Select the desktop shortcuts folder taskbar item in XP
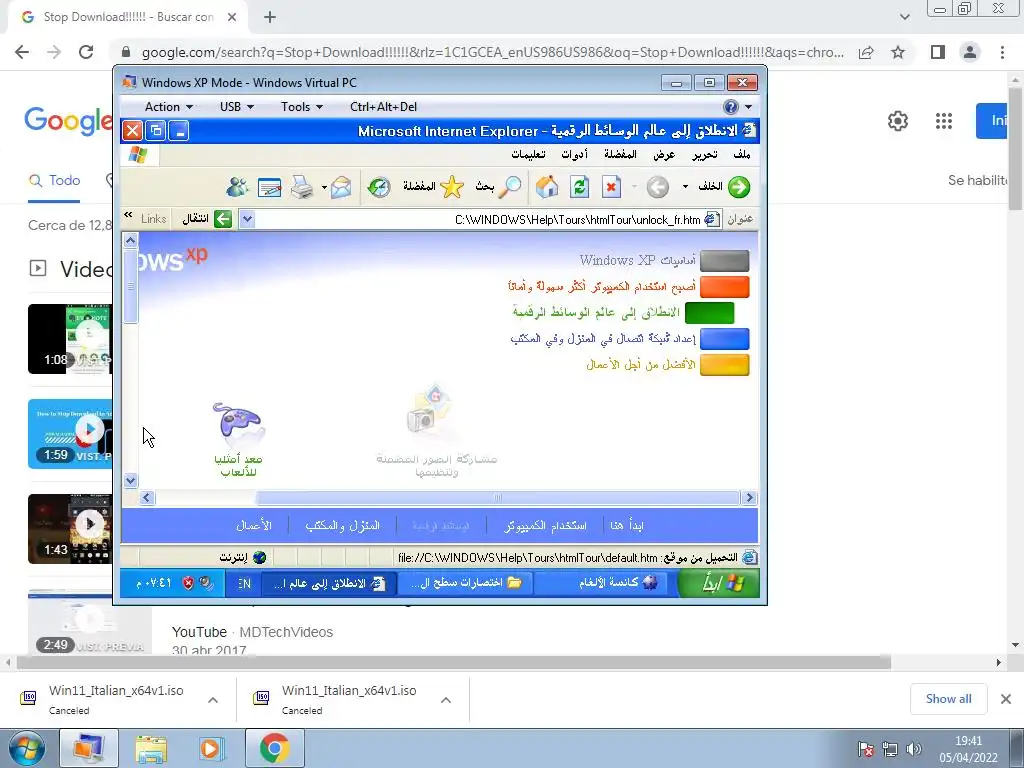 pos(466,583)
